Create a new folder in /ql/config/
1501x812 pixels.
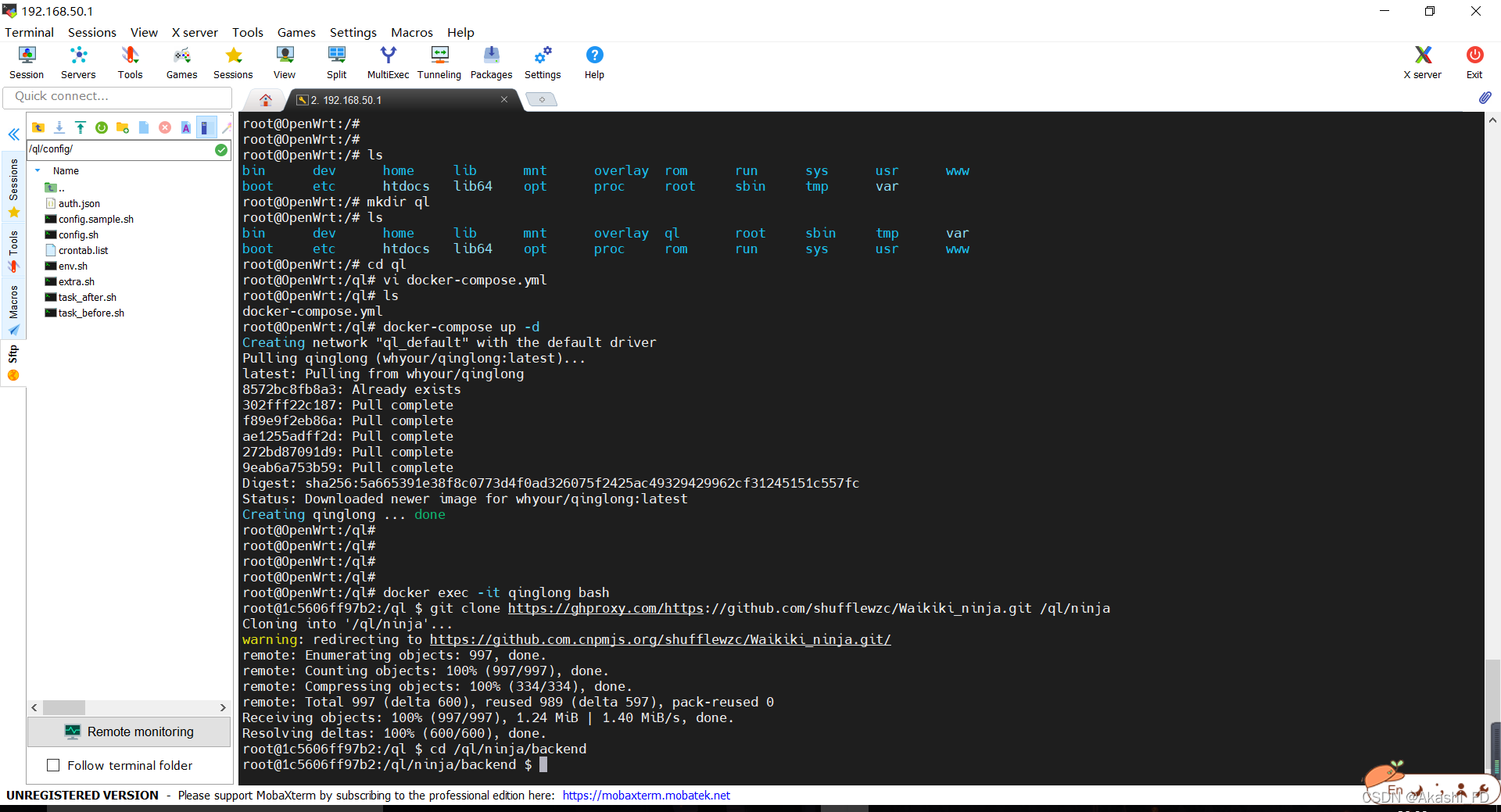tap(122, 127)
